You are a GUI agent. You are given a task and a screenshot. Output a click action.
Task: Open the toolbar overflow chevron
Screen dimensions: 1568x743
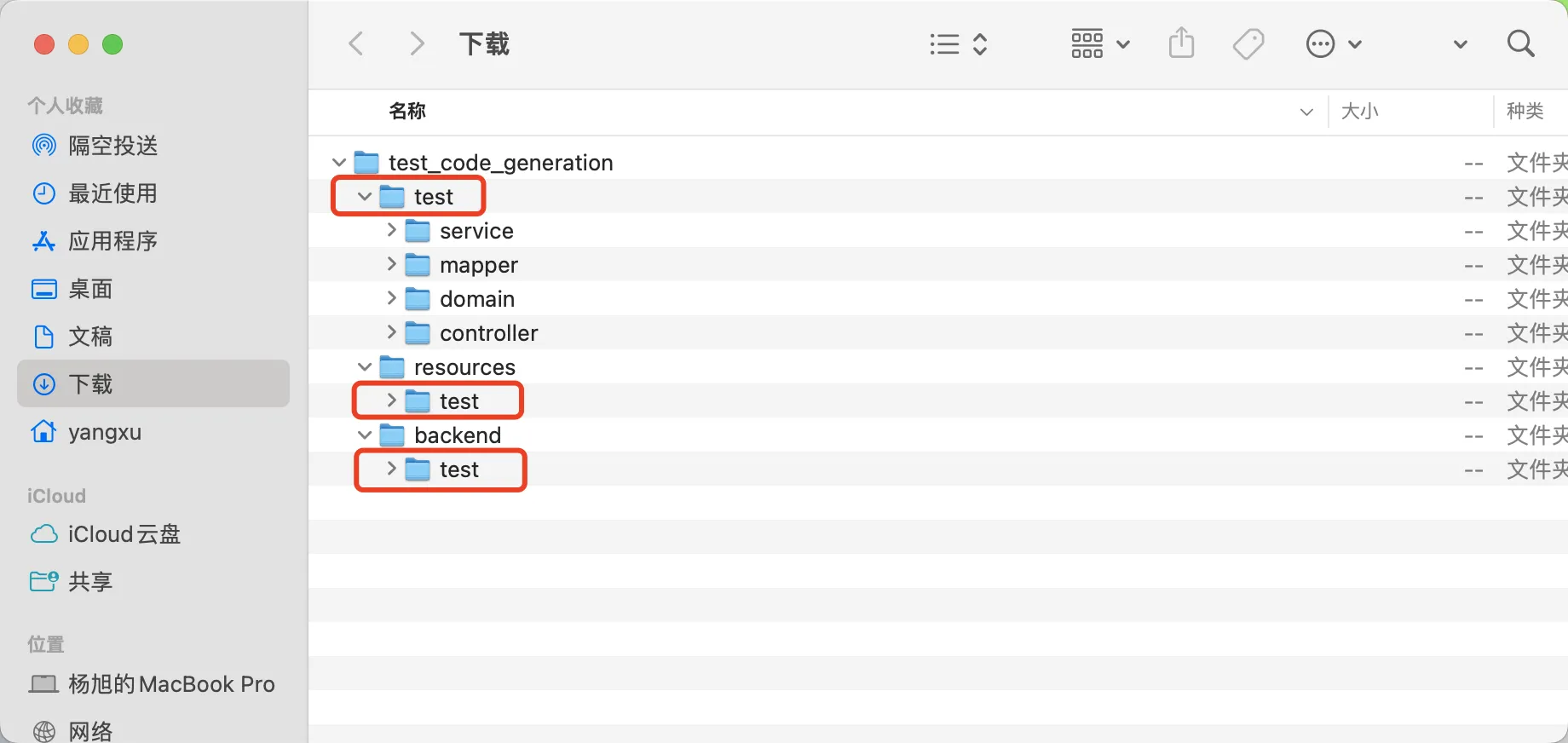click(x=1460, y=44)
